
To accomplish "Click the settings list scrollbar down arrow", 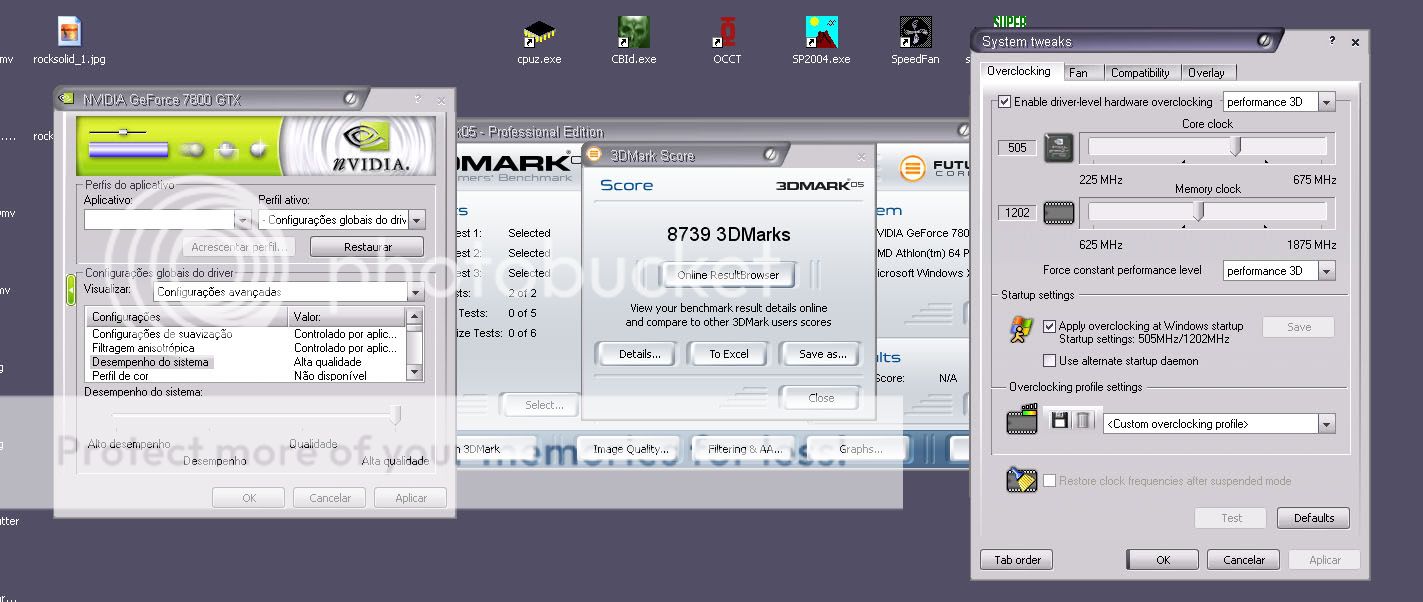I will pyautogui.click(x=415, y=374).
